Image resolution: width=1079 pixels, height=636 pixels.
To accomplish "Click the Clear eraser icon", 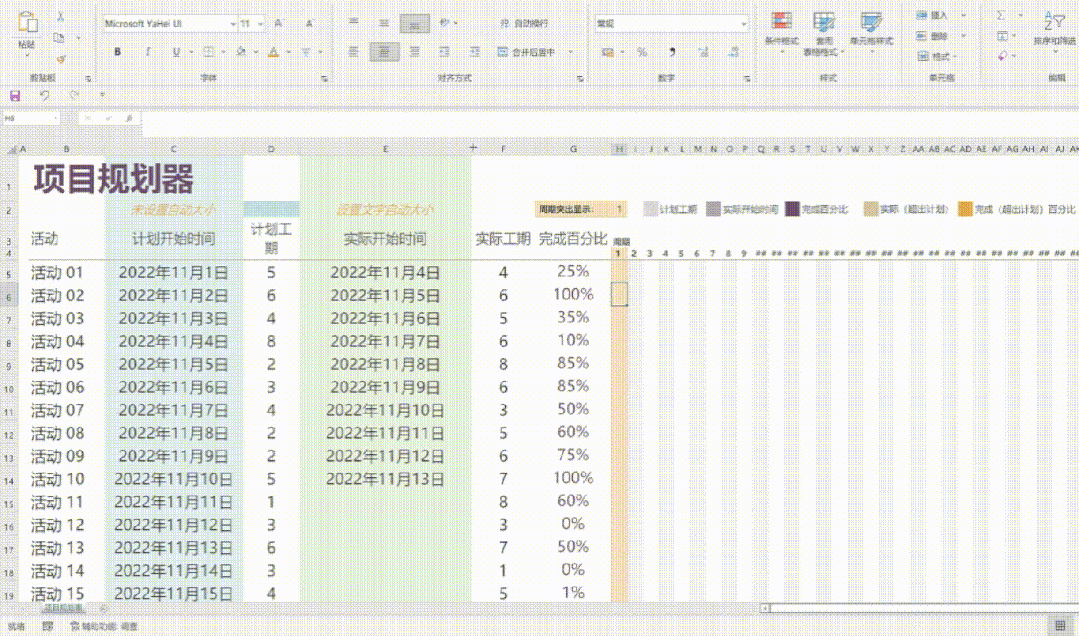I will (x=1003, y=56).
